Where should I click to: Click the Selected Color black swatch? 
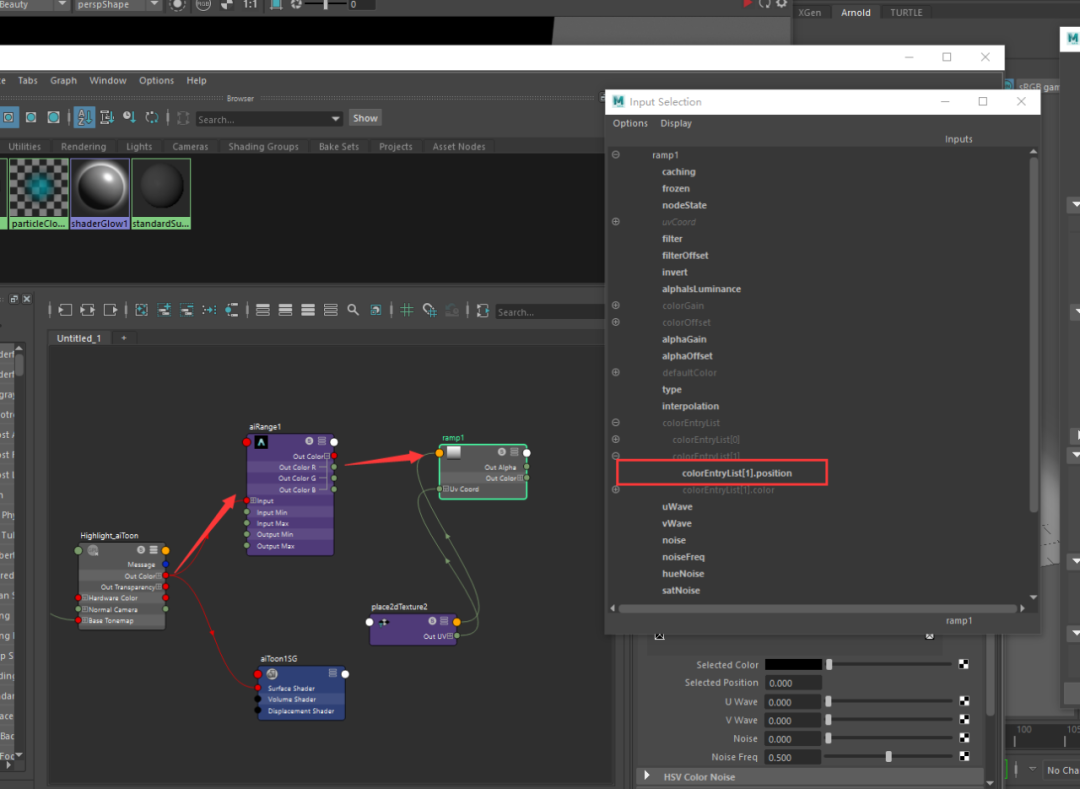793,664
